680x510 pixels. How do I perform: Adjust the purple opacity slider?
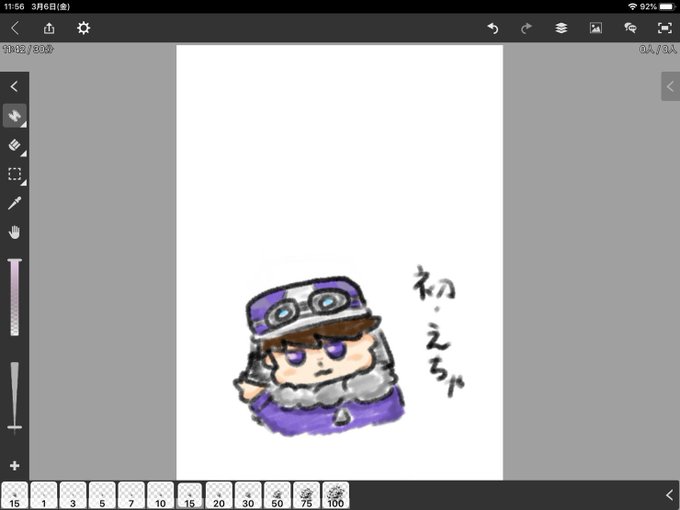click(15, 297)
